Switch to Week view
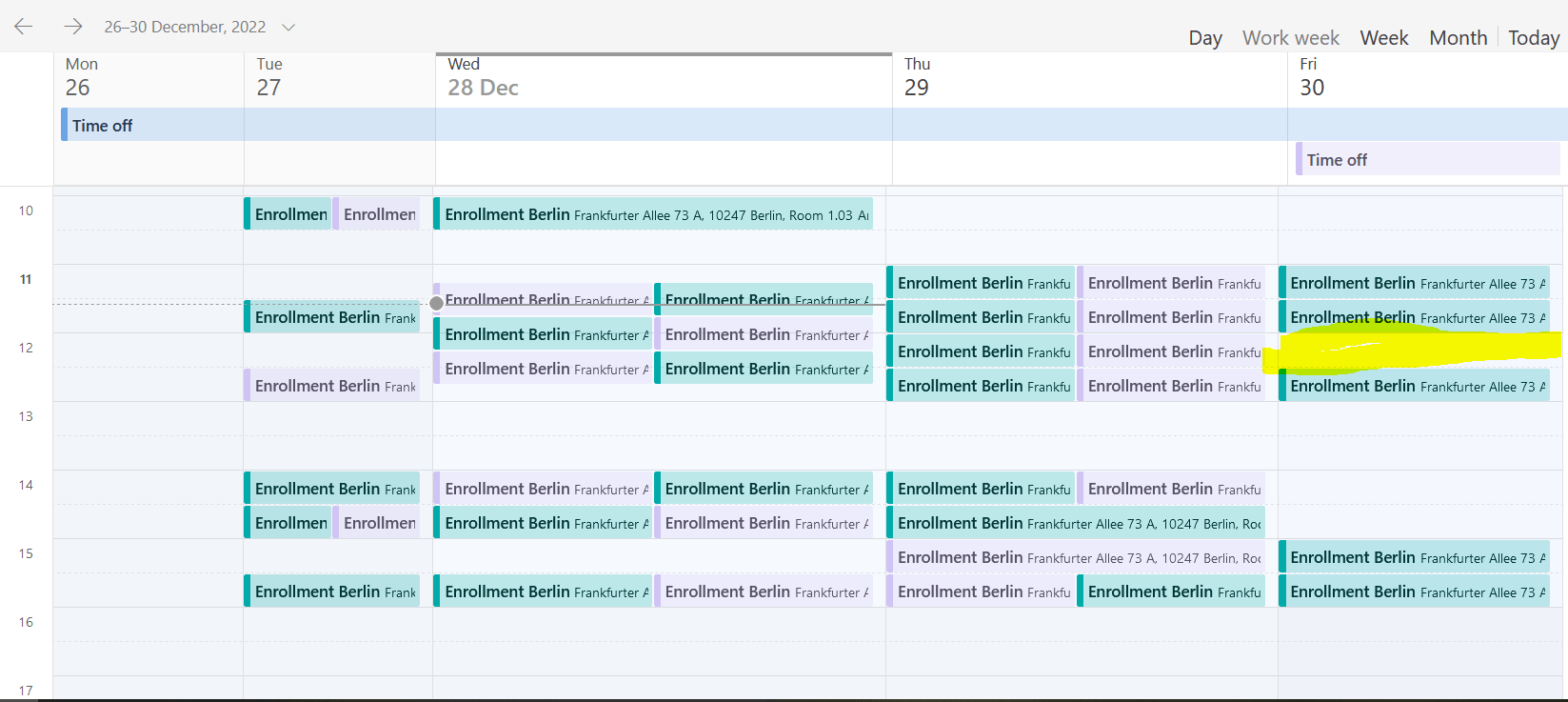This screenshot has height=702, width=1568. point(1384,38)
